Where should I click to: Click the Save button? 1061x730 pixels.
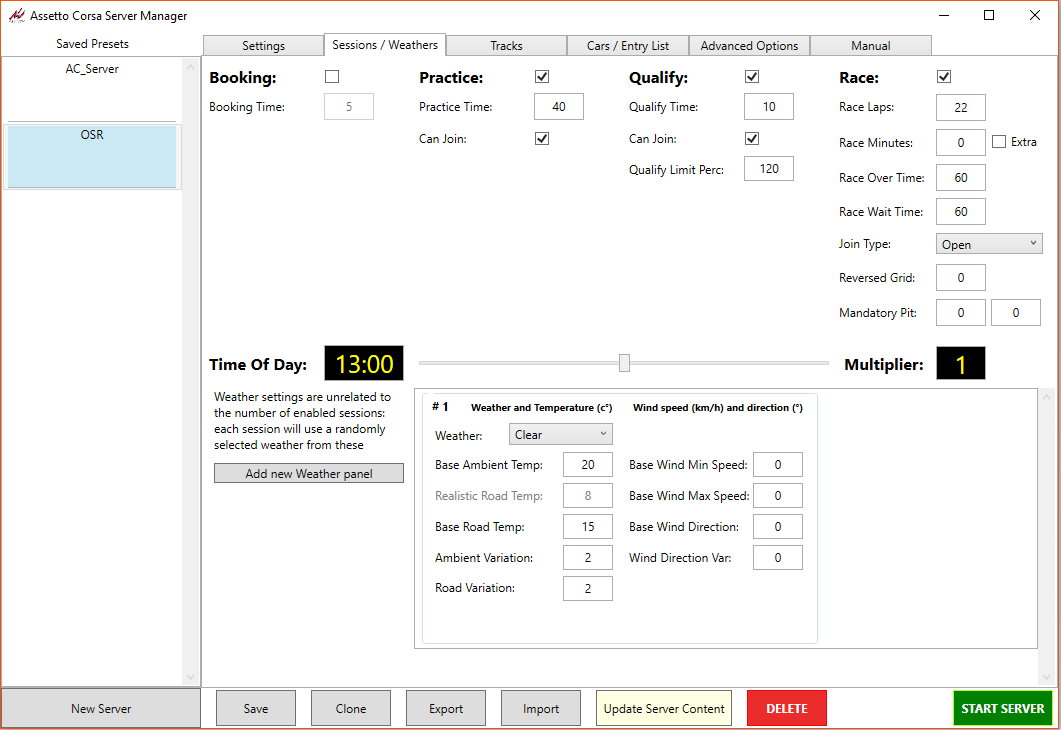pos(256,708)
